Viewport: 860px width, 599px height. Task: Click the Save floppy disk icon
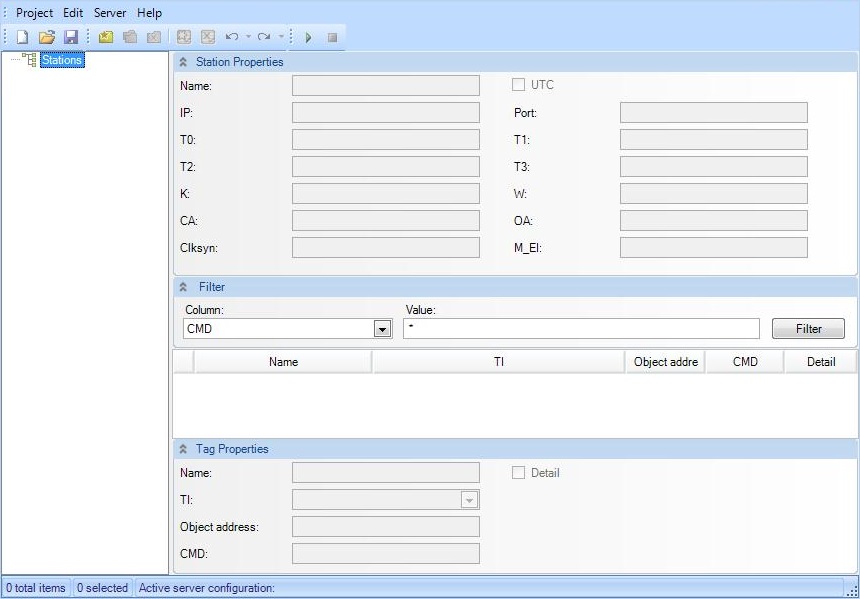tap(71, 37)
